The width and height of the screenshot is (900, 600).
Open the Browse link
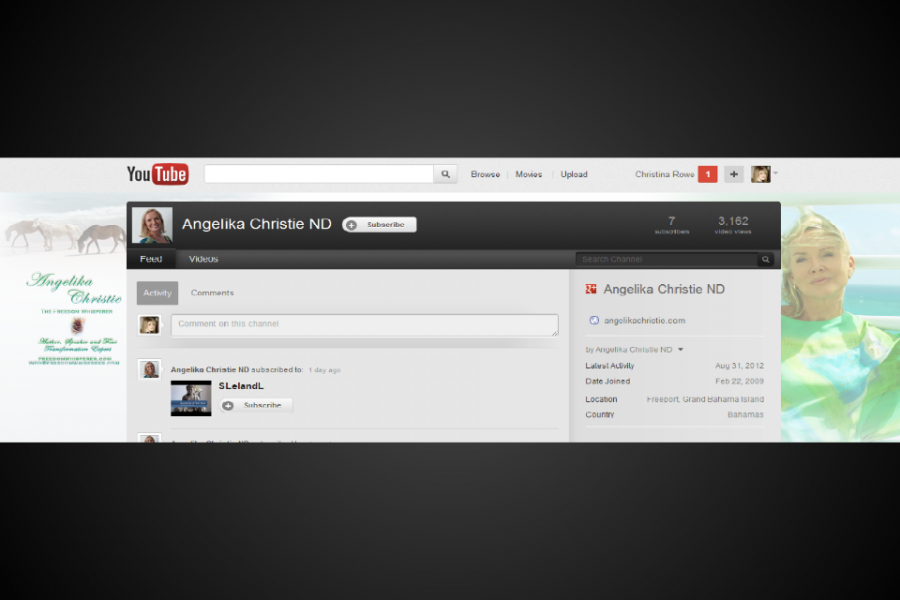[x=485, y=174]
